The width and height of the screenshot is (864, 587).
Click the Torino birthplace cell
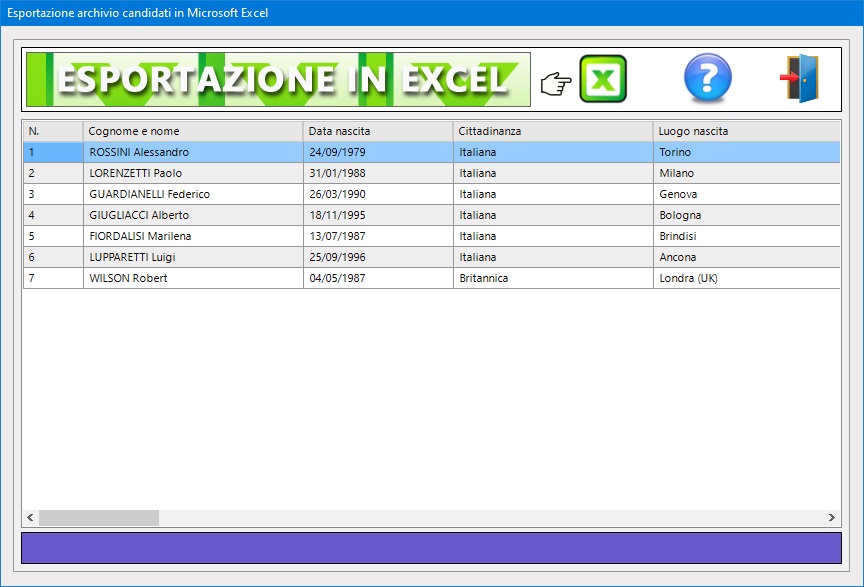[747, 152]
